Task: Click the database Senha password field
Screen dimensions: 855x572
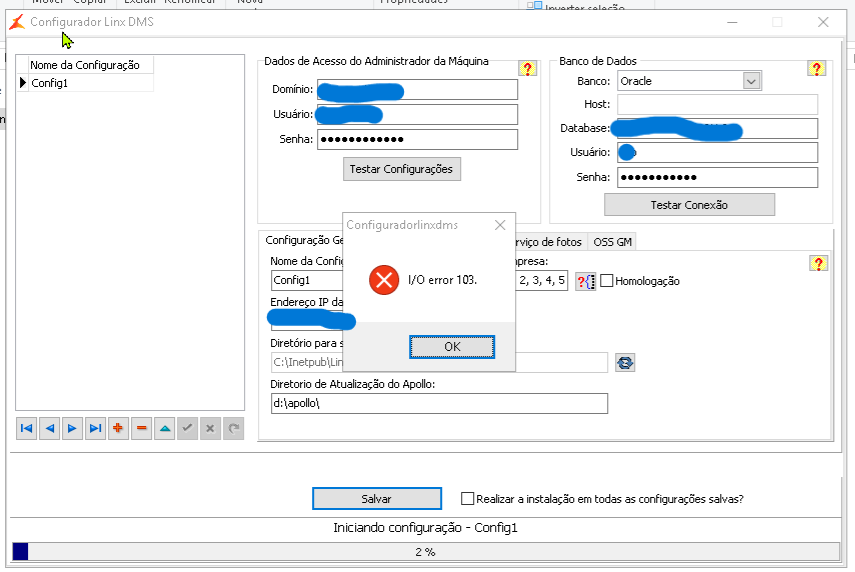Action: pos(718,177)
